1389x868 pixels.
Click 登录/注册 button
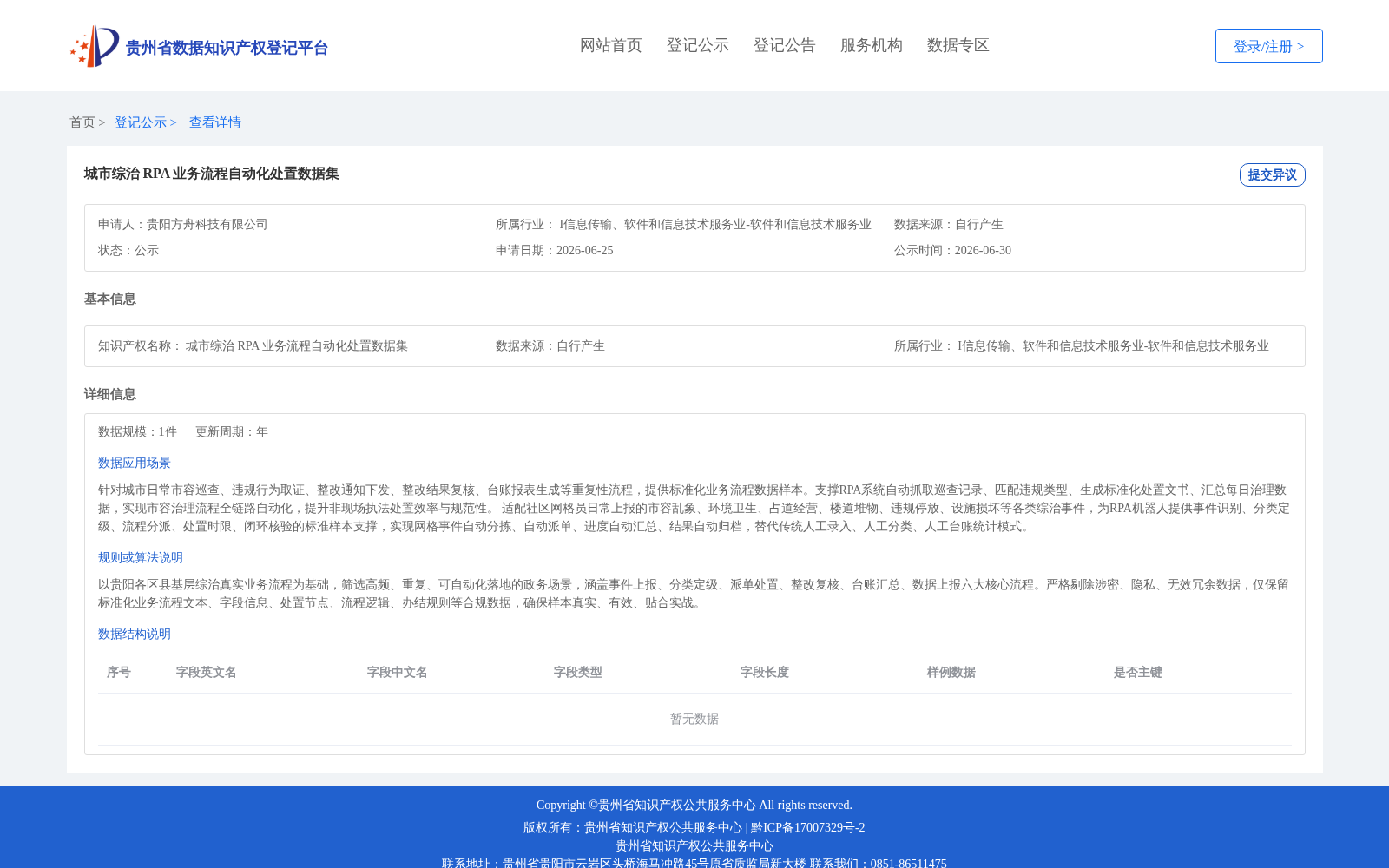[x=1269, y=46]
